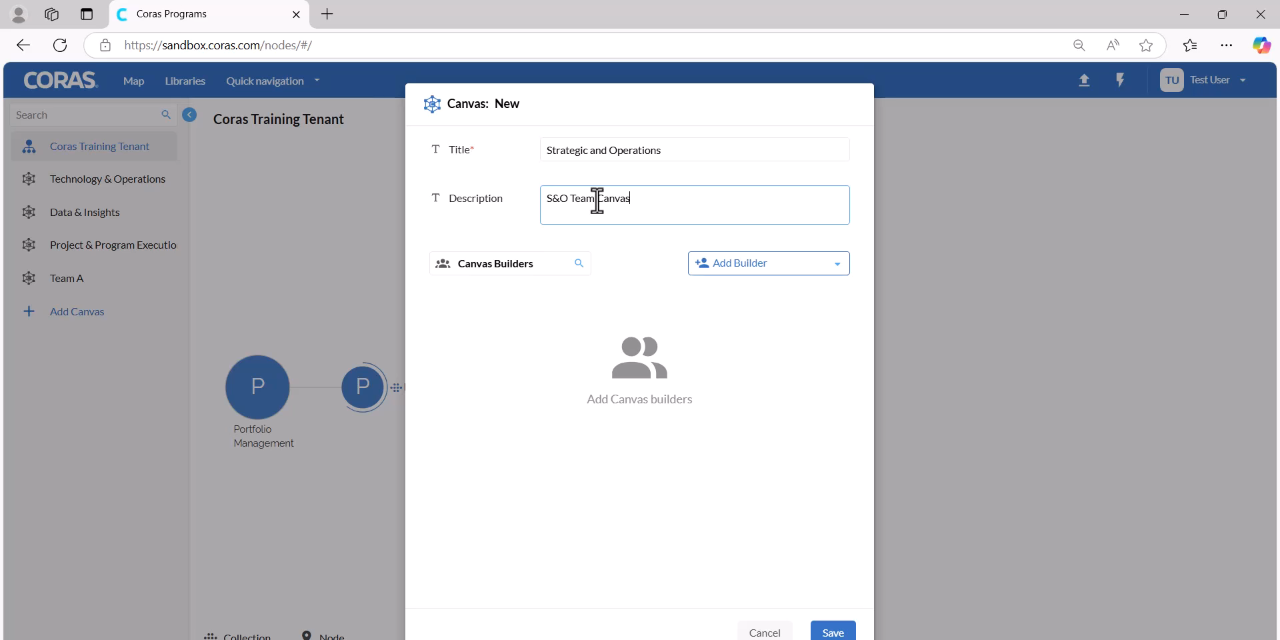Click the Canvas Builders search icon
This screenshot has width=1280, height=640.
[x=579, y=263]
